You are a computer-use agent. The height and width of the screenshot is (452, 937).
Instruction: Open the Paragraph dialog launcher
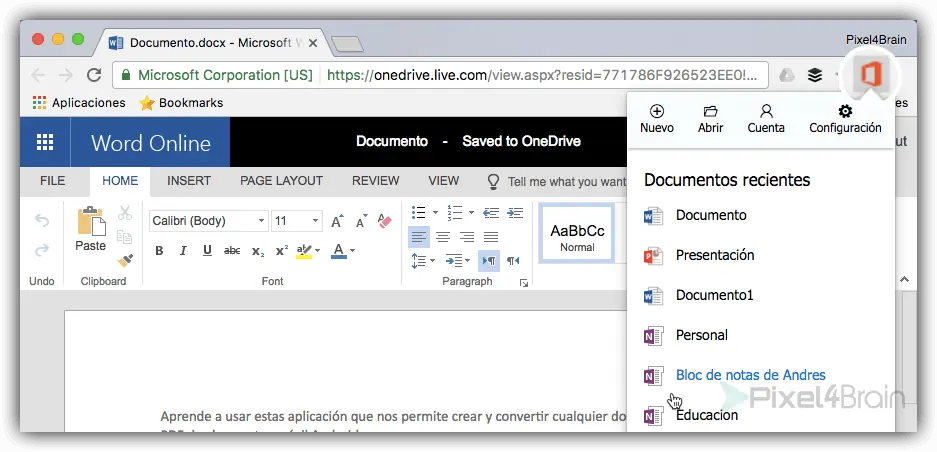tap(524, 283)
